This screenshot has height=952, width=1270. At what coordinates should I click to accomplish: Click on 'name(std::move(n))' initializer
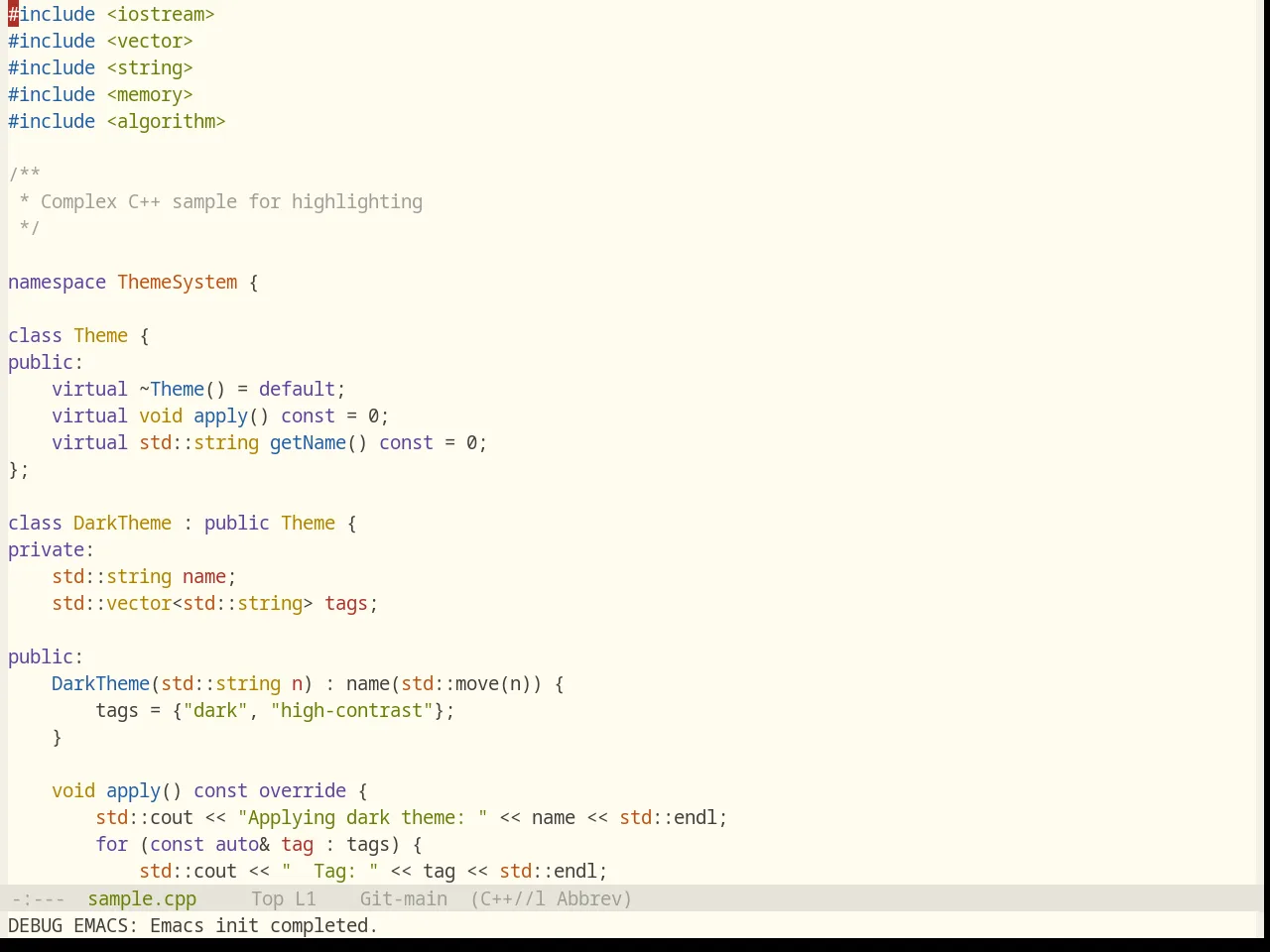[444, 684]
